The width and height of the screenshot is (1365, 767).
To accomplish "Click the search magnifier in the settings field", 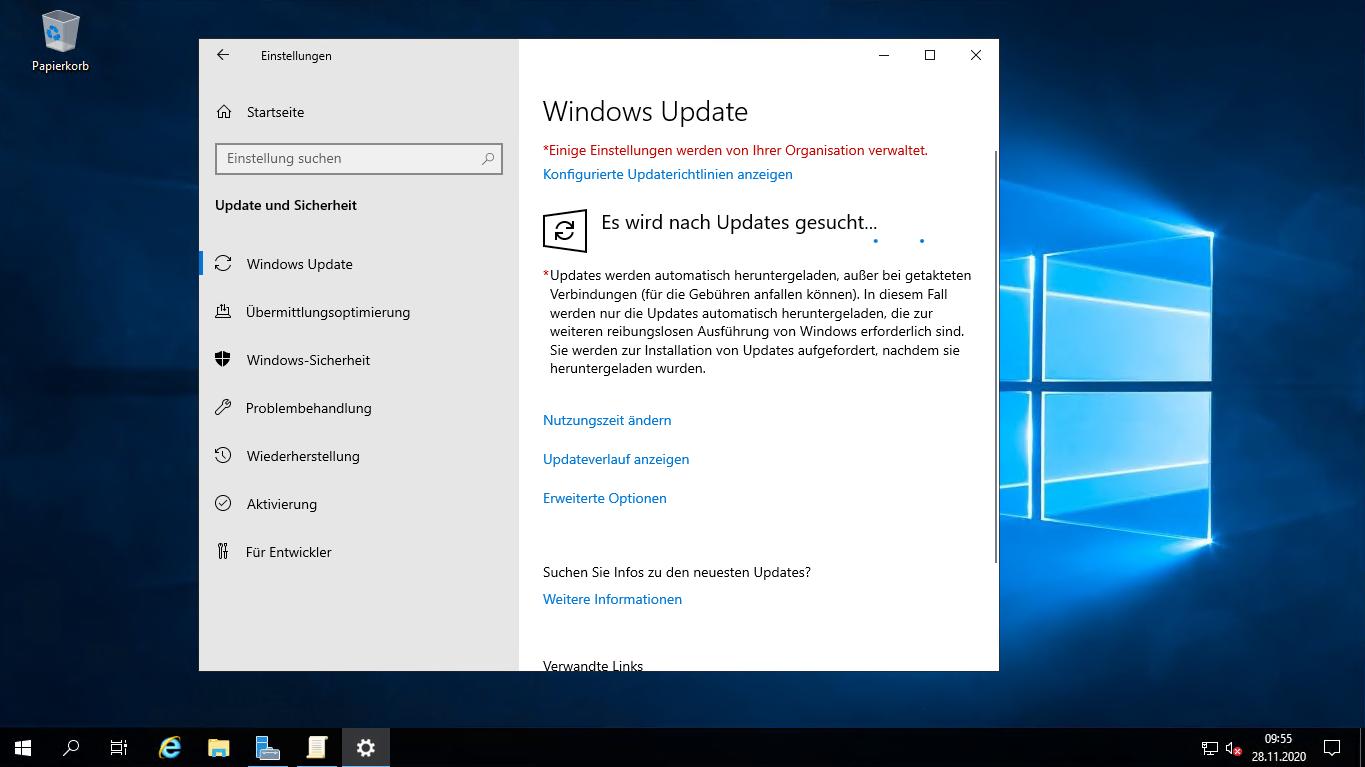I will point(488,158).
